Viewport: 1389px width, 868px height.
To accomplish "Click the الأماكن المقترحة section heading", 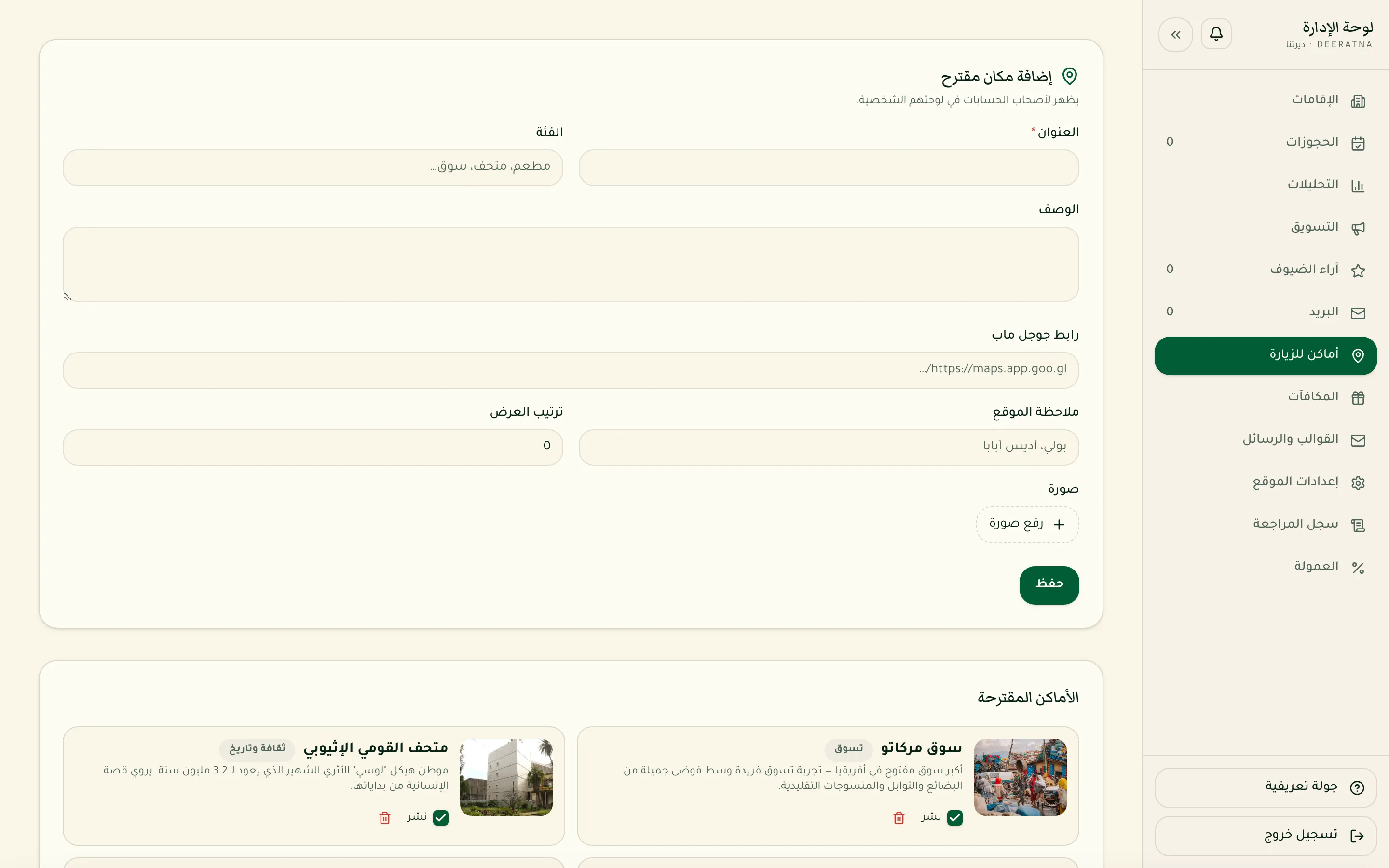I will coord(1028,698).
